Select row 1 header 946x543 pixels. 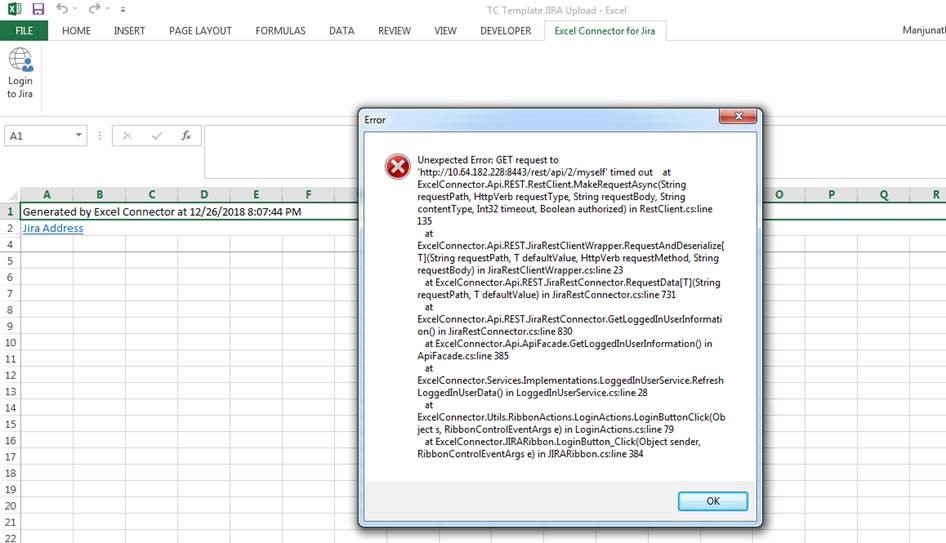pos(10,212)
